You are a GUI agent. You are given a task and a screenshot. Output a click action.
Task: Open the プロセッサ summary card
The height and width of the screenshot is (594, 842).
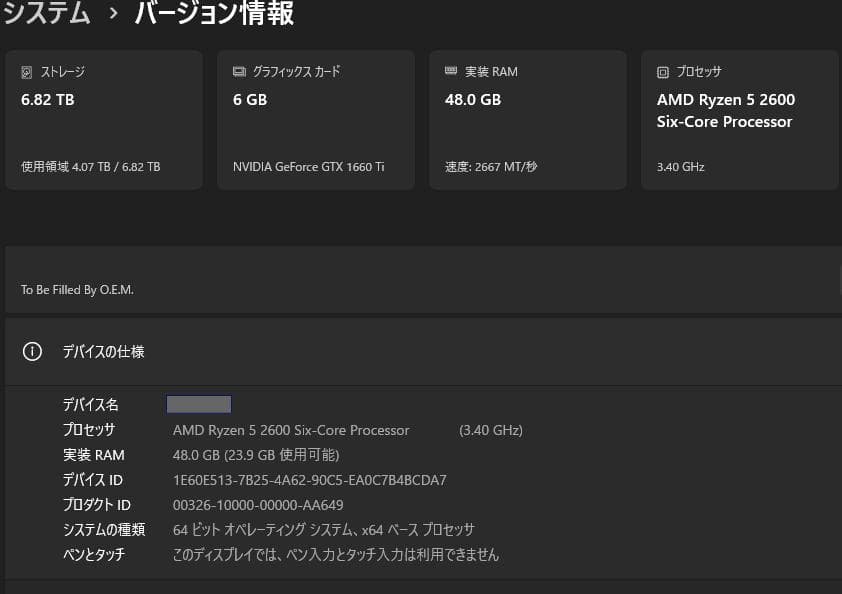click(x=740, y=119)
